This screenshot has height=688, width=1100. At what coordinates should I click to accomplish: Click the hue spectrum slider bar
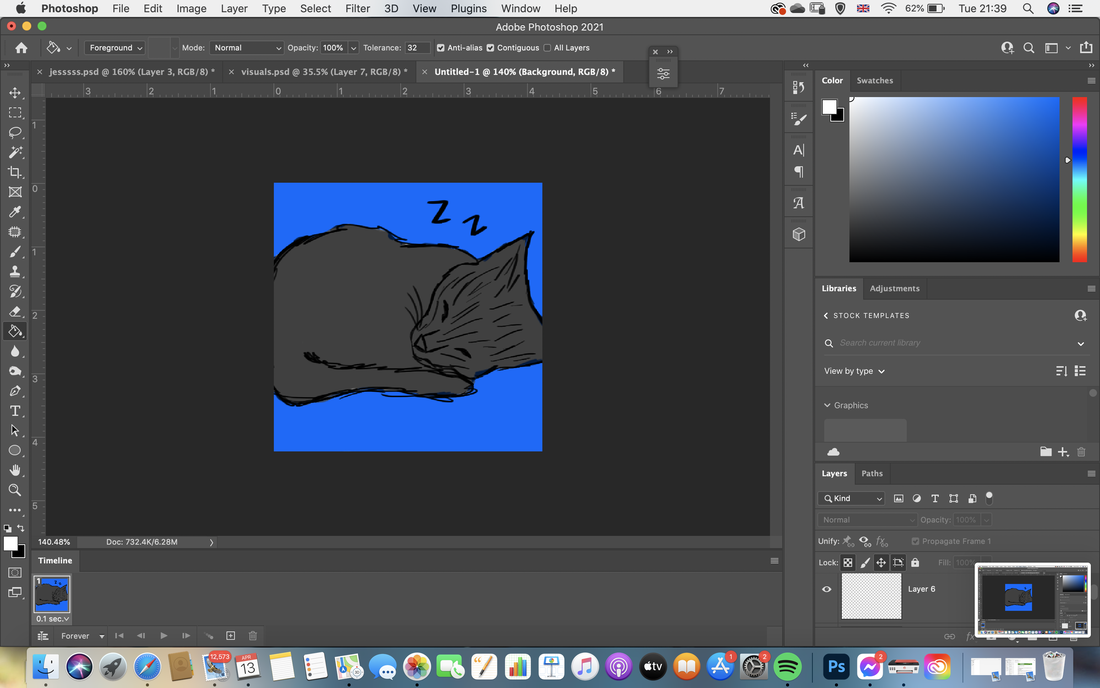click(1079, 180)
